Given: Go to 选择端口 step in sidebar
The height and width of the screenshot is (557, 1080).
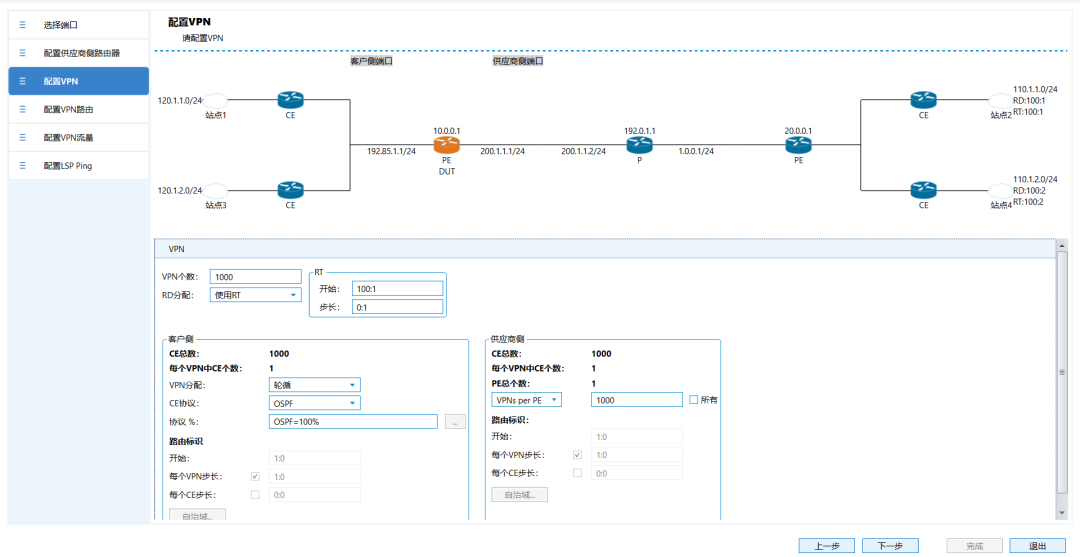Looking at the screenshot, I should [x=78, y=23].
